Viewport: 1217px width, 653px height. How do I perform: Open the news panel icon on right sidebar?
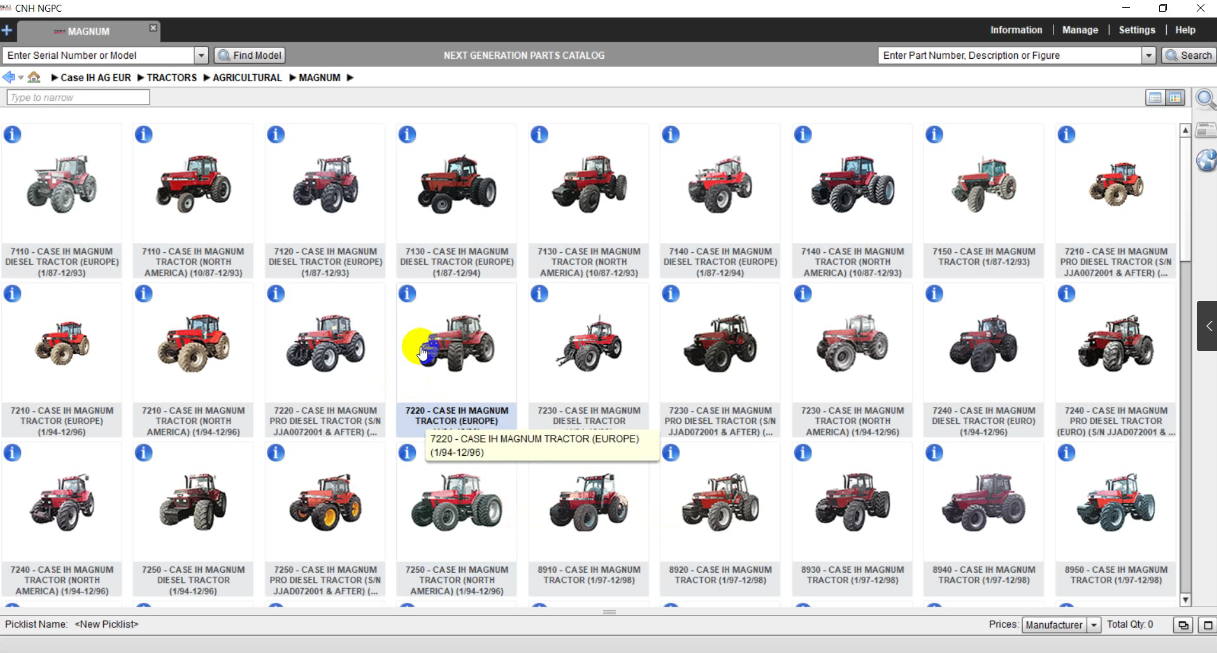[x=1206, y=130]
